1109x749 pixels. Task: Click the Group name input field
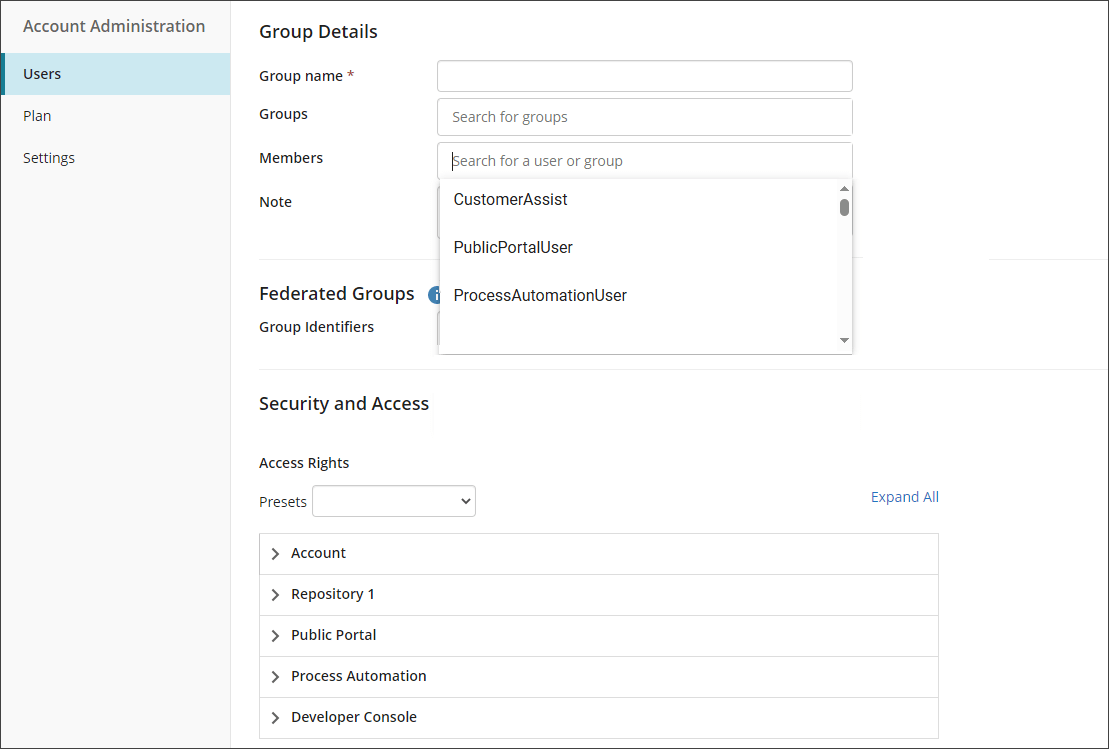(644, 76)
